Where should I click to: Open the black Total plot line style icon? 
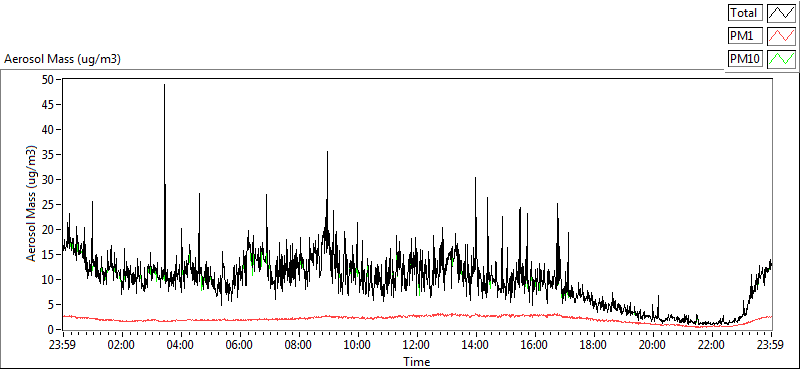[x=781, y=12]
